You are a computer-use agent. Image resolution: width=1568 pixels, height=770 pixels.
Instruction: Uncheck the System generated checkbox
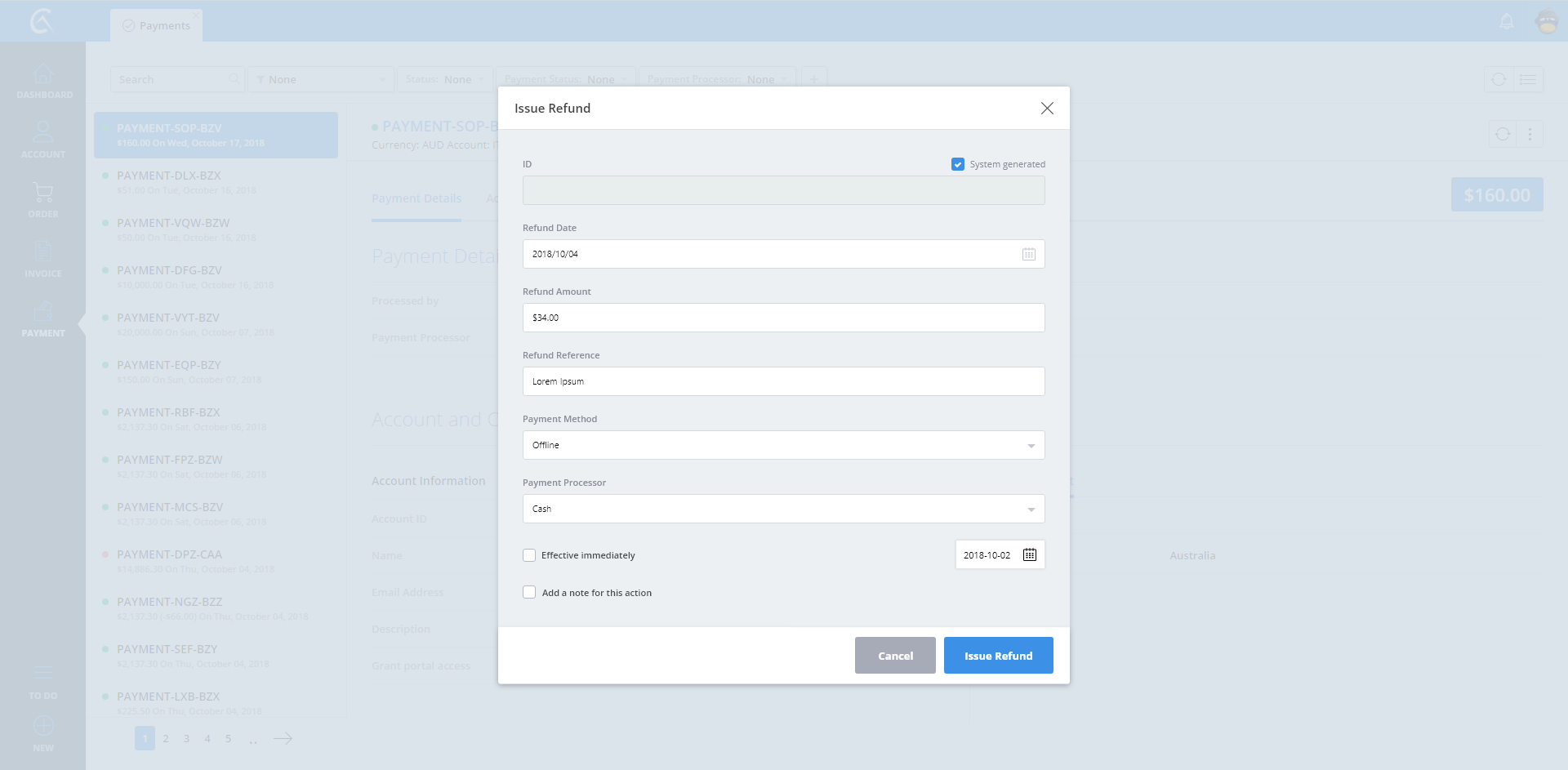pyautogui.click(x=957, y=164)
